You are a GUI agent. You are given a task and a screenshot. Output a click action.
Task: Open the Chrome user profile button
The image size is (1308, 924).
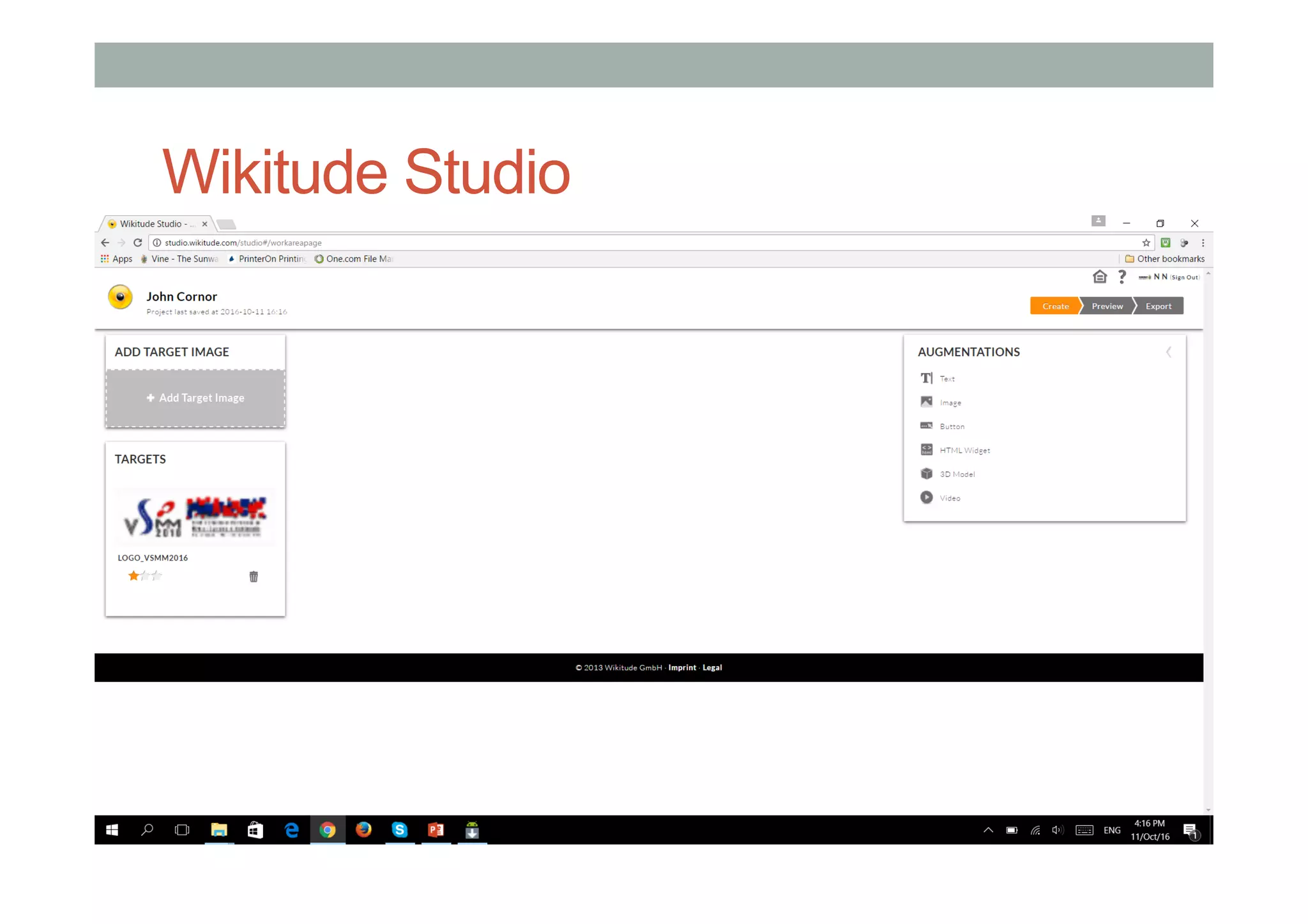pos(1098,221)
